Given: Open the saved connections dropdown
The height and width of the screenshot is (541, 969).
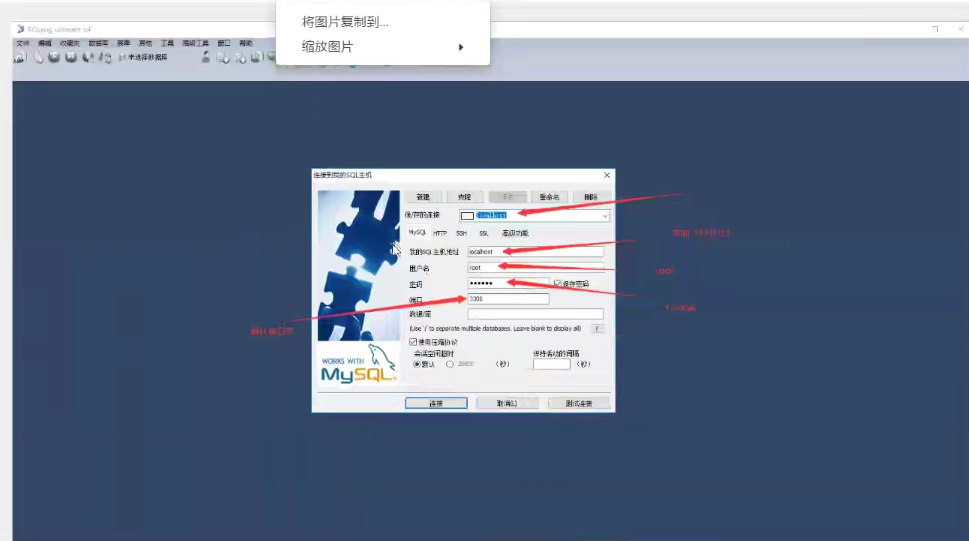Looking at the screenshot, I should click(x=605, y=215).
